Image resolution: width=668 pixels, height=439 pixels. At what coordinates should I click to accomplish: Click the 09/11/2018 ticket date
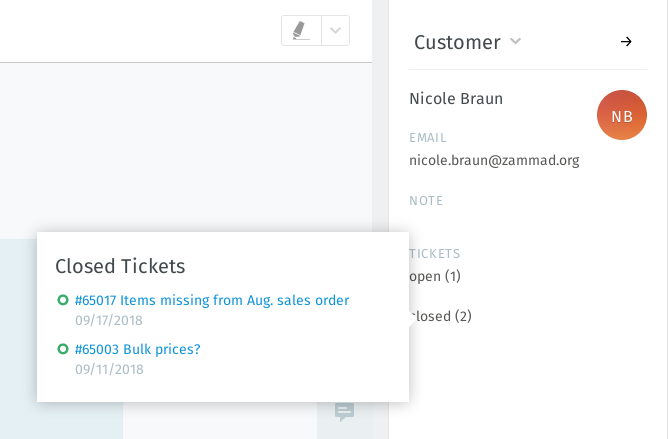pyautogui.click(x=109, y=370)
